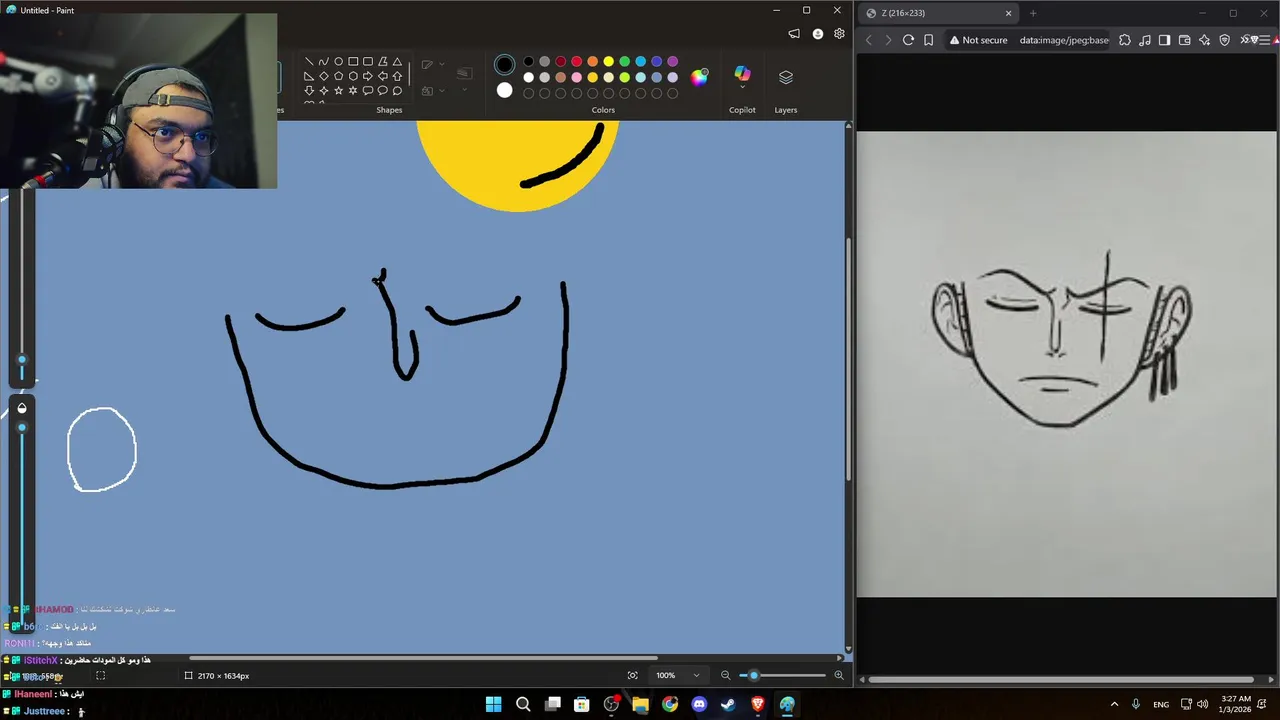Image resolution: width=1280 pixels, height=720 pixels.
Task: Open browser Extensions puzzle icon
Action: tap(1125, 40)
